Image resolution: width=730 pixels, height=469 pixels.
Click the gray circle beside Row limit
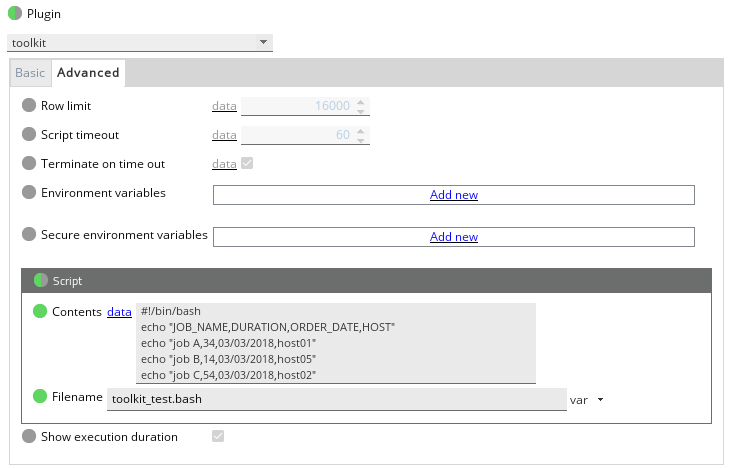pyautogui.click(x=29, y=105)
